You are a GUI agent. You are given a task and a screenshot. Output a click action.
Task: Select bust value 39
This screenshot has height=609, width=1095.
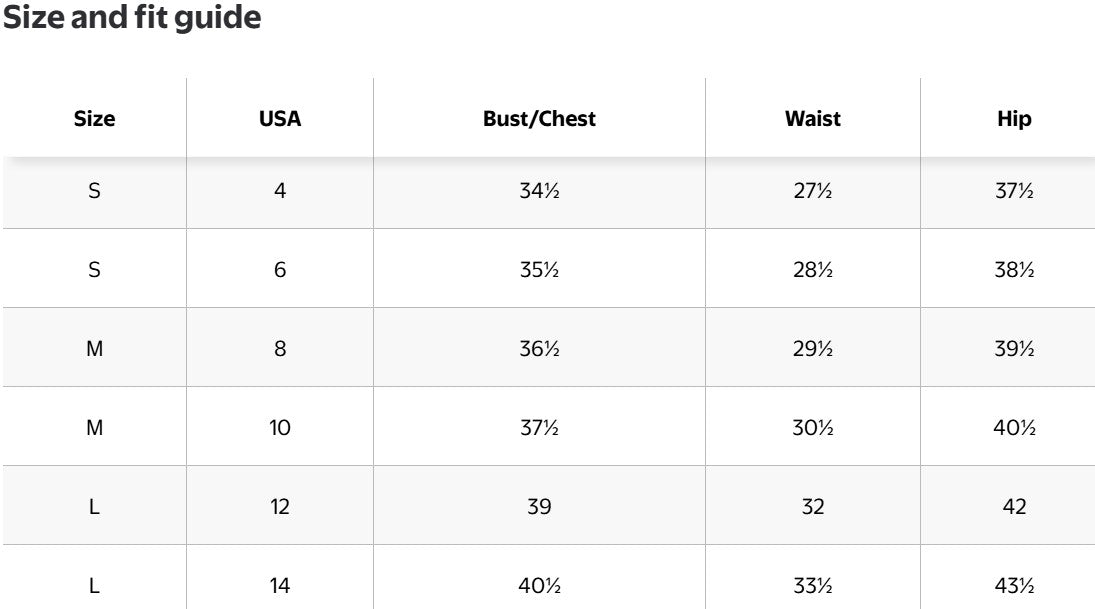pos(539,507)
